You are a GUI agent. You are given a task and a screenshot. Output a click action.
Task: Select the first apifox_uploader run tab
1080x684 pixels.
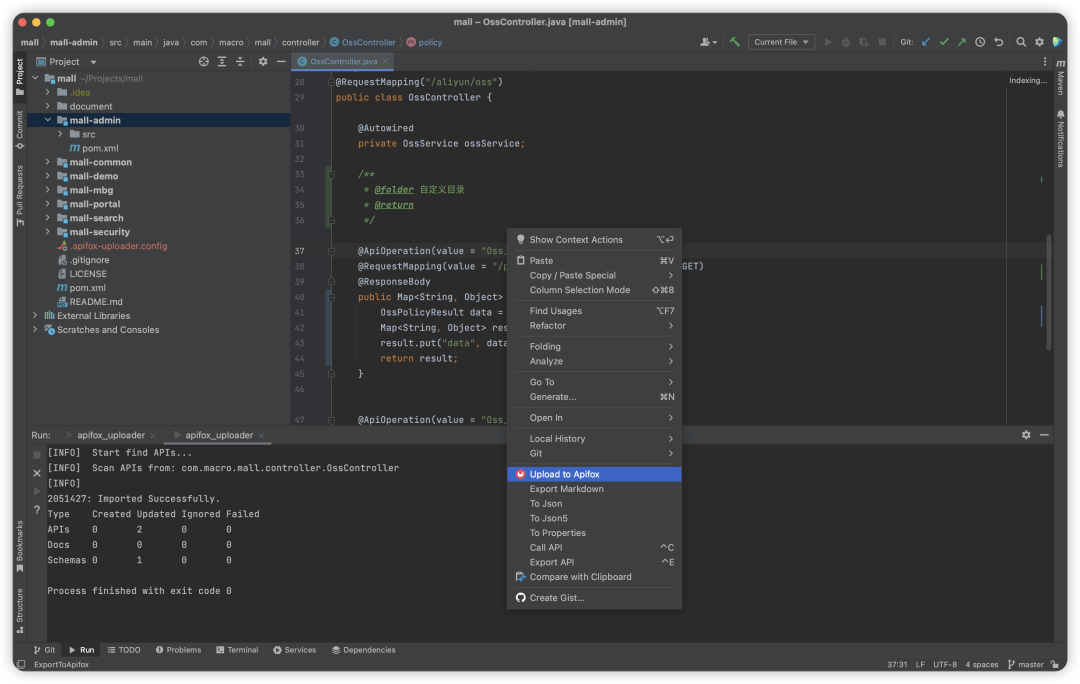tap(110, 435)
